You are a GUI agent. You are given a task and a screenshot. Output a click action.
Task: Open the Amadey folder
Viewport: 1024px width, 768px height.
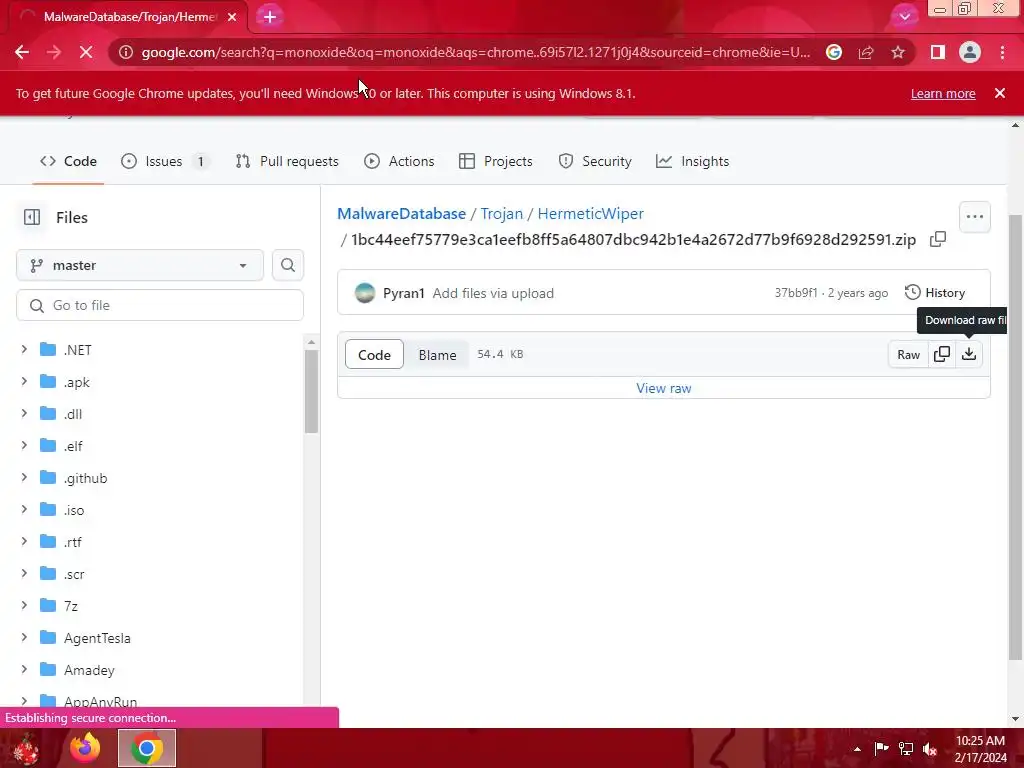click(x=89, y=670)
